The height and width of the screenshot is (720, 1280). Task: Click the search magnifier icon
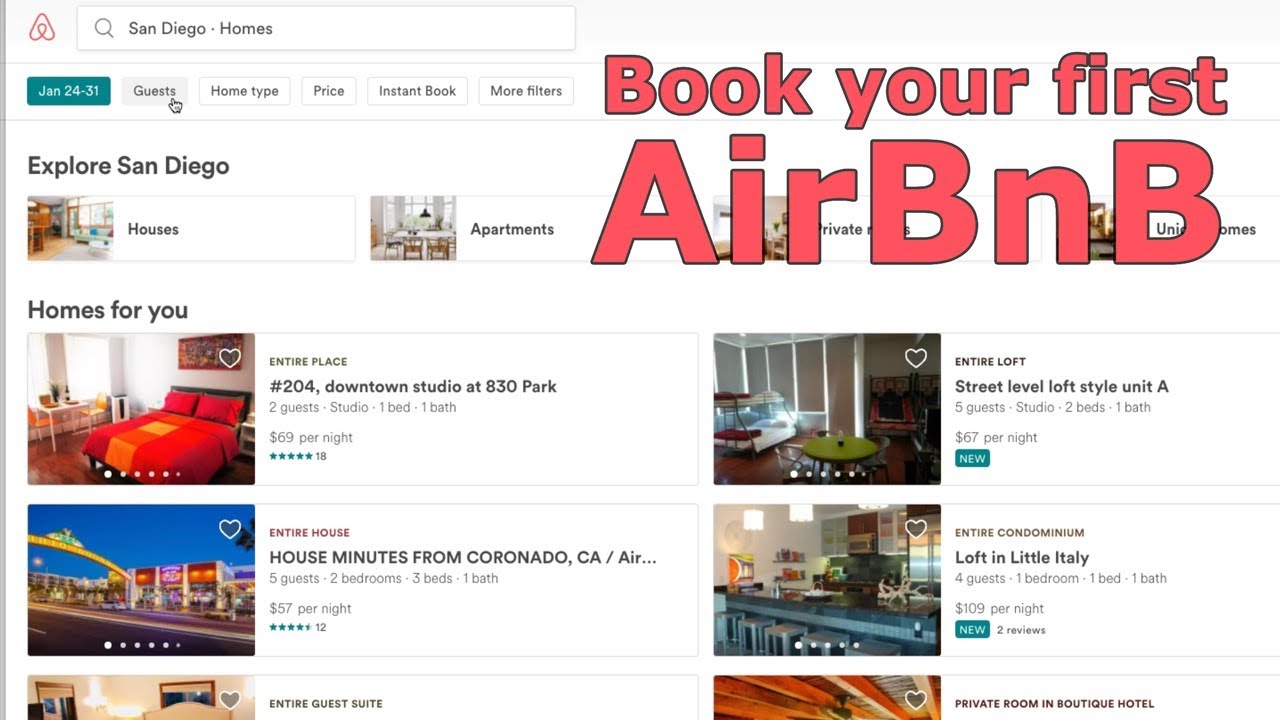(x=104, y=28)
